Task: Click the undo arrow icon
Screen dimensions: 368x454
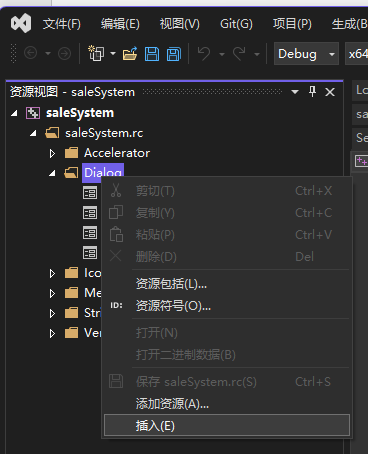Action: click(204, 53)
